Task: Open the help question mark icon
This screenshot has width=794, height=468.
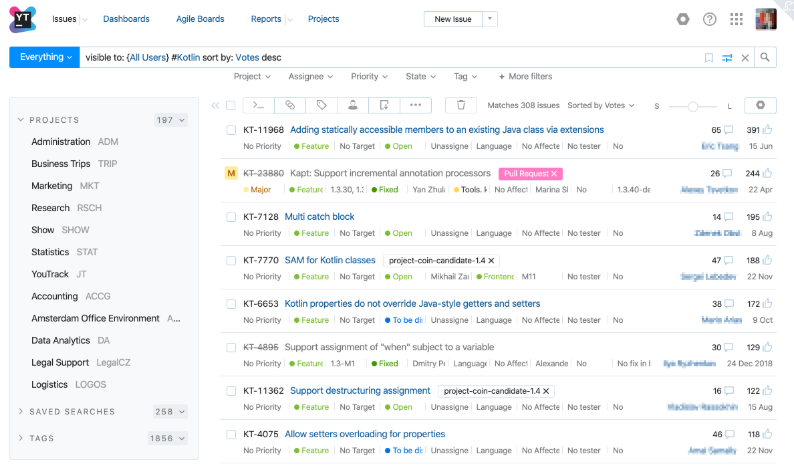Action: (x=710, y=19)
